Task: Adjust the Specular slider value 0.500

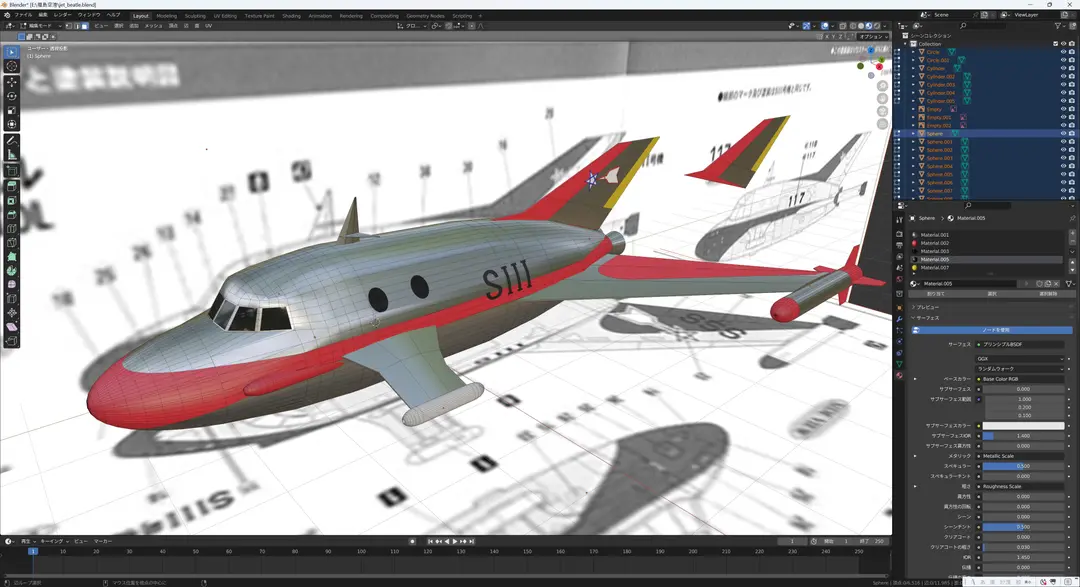Action: [x=1024, y=466]
